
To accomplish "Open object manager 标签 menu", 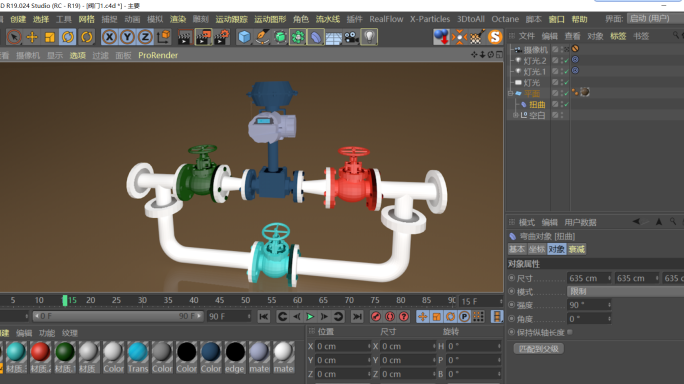I will pyautogui.click(x=618, y=36).
